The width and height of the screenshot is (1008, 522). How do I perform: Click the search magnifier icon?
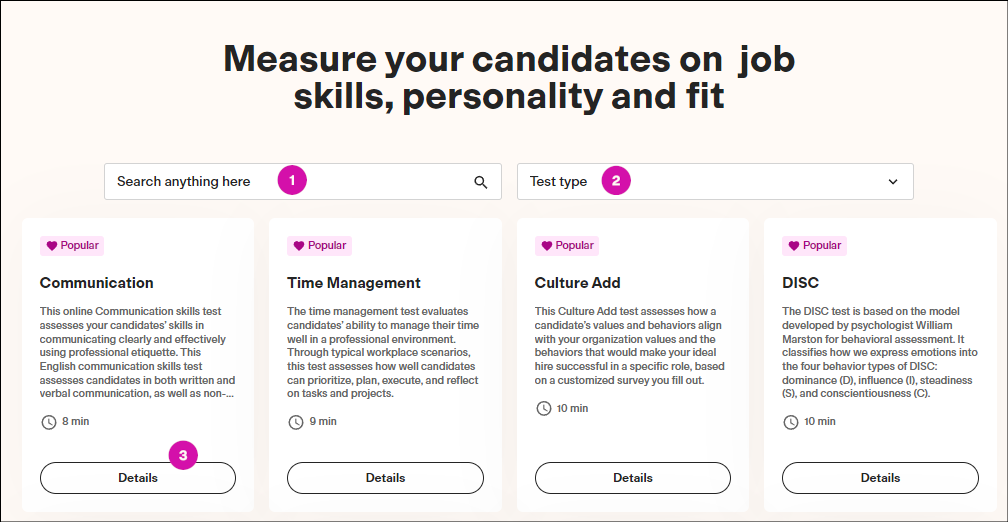coord(481,182)
